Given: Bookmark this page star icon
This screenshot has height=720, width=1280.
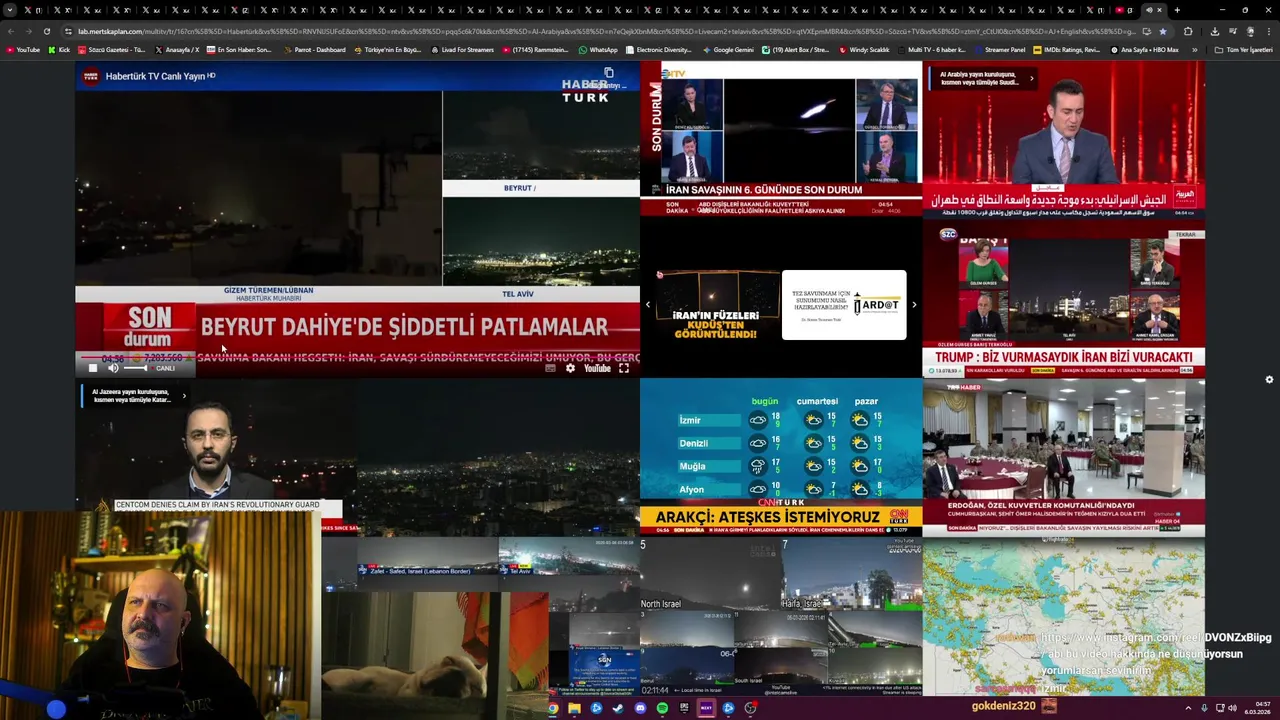Looking at the screenshot, I should [1162, 31].
